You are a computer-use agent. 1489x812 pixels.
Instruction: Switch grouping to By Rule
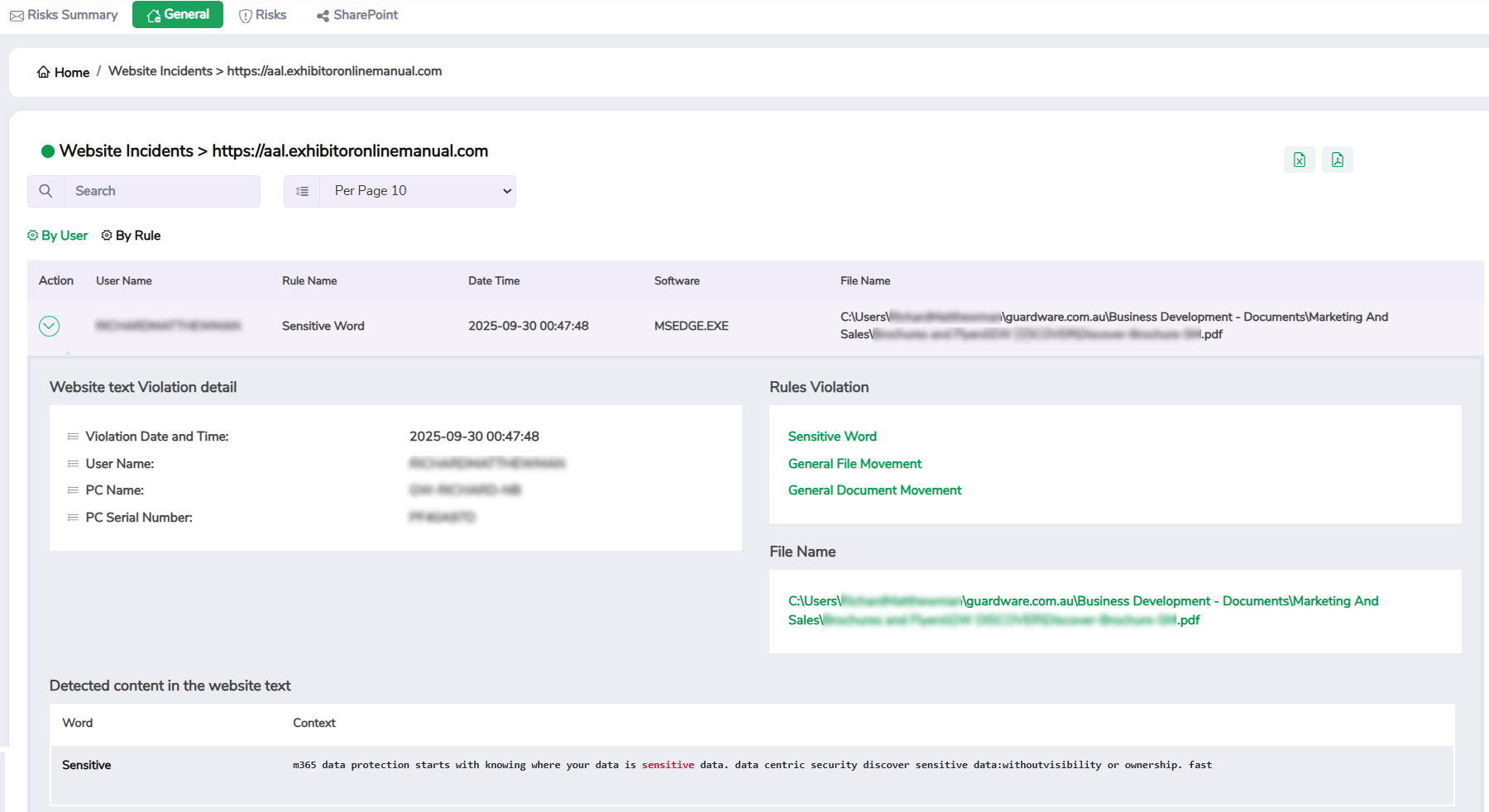tap(131, 236)
